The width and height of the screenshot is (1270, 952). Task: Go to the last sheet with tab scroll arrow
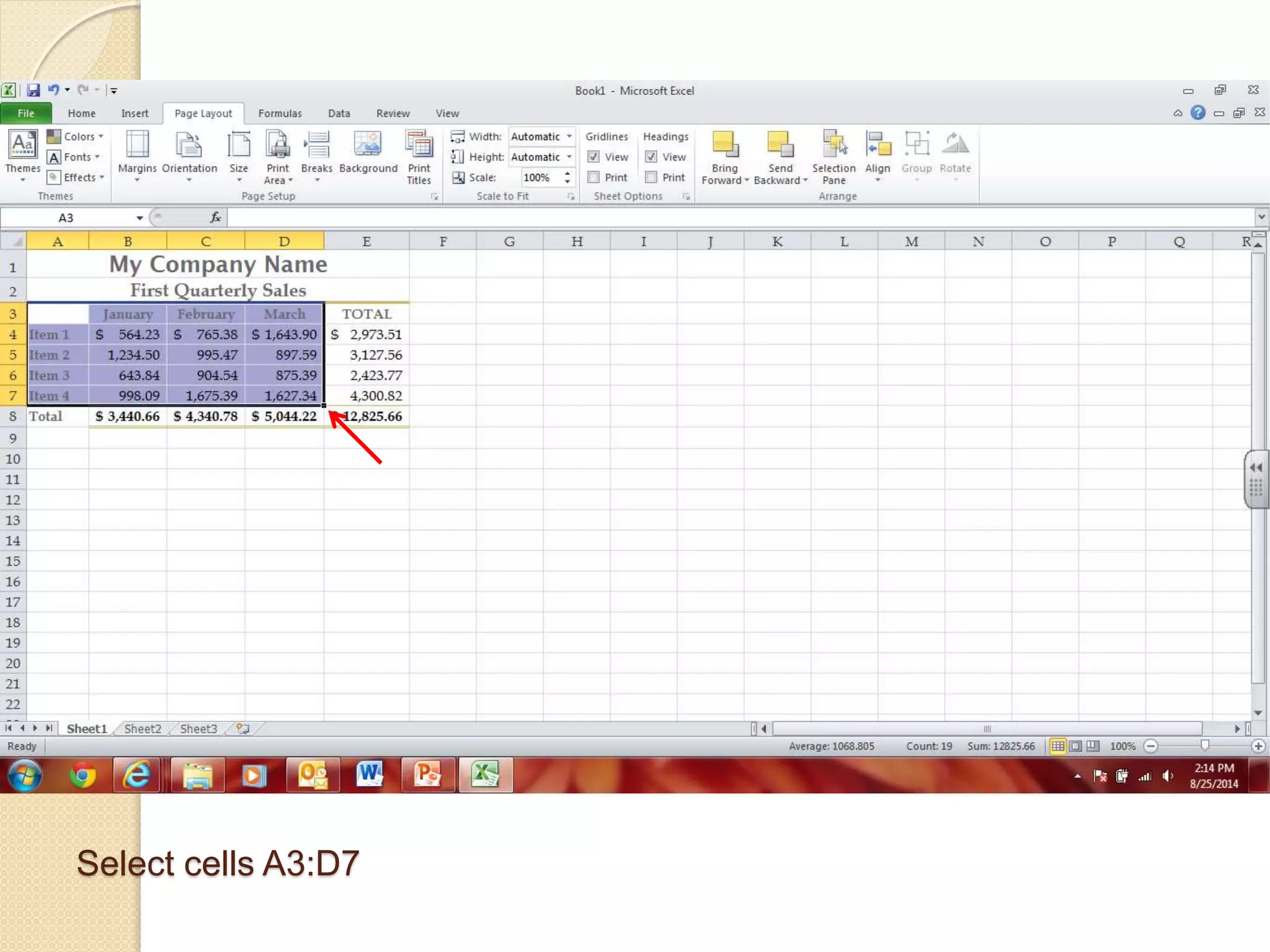click(x=48, y=728)
